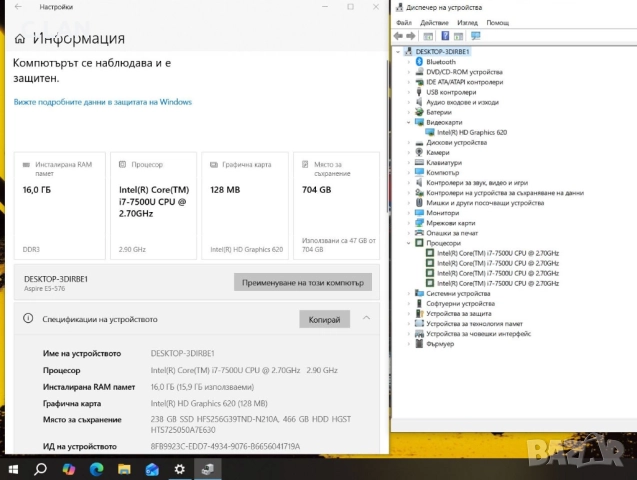Viewport: 637px width, 480px height.
Task: Collapse the Спецификации на устройството section chevron
Action: [367, 319]
